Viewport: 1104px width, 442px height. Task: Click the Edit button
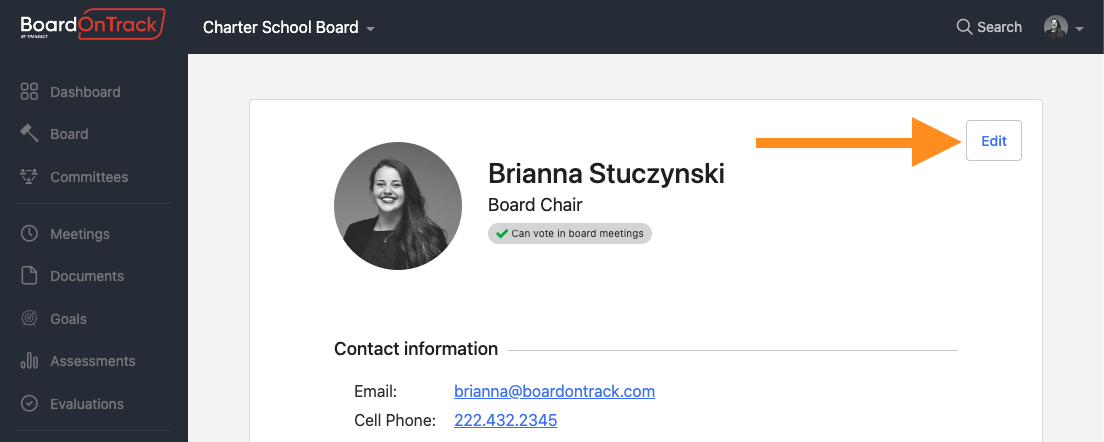pos(993,141)
